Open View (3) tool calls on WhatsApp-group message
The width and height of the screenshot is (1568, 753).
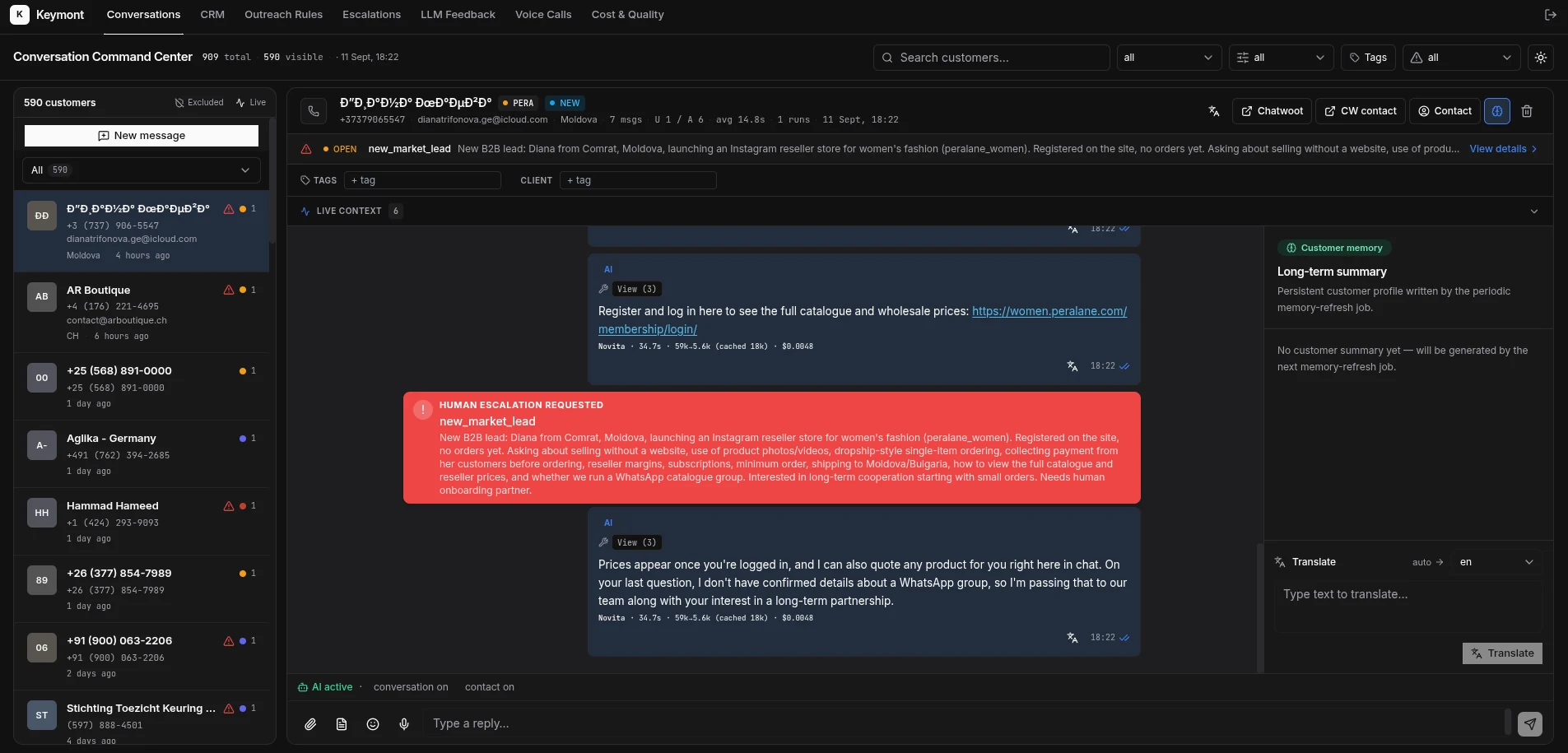636,543
